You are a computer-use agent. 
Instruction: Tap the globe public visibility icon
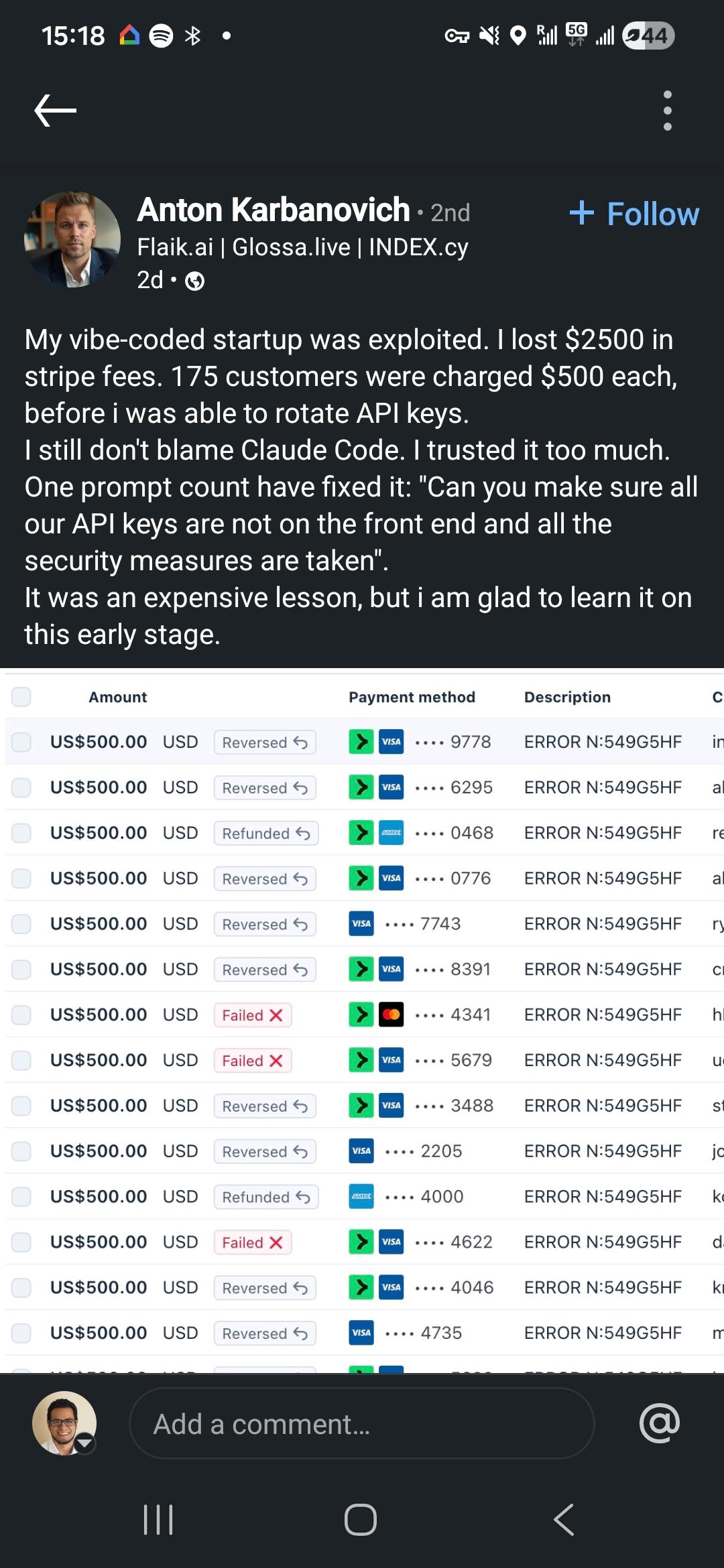point(194,281)
